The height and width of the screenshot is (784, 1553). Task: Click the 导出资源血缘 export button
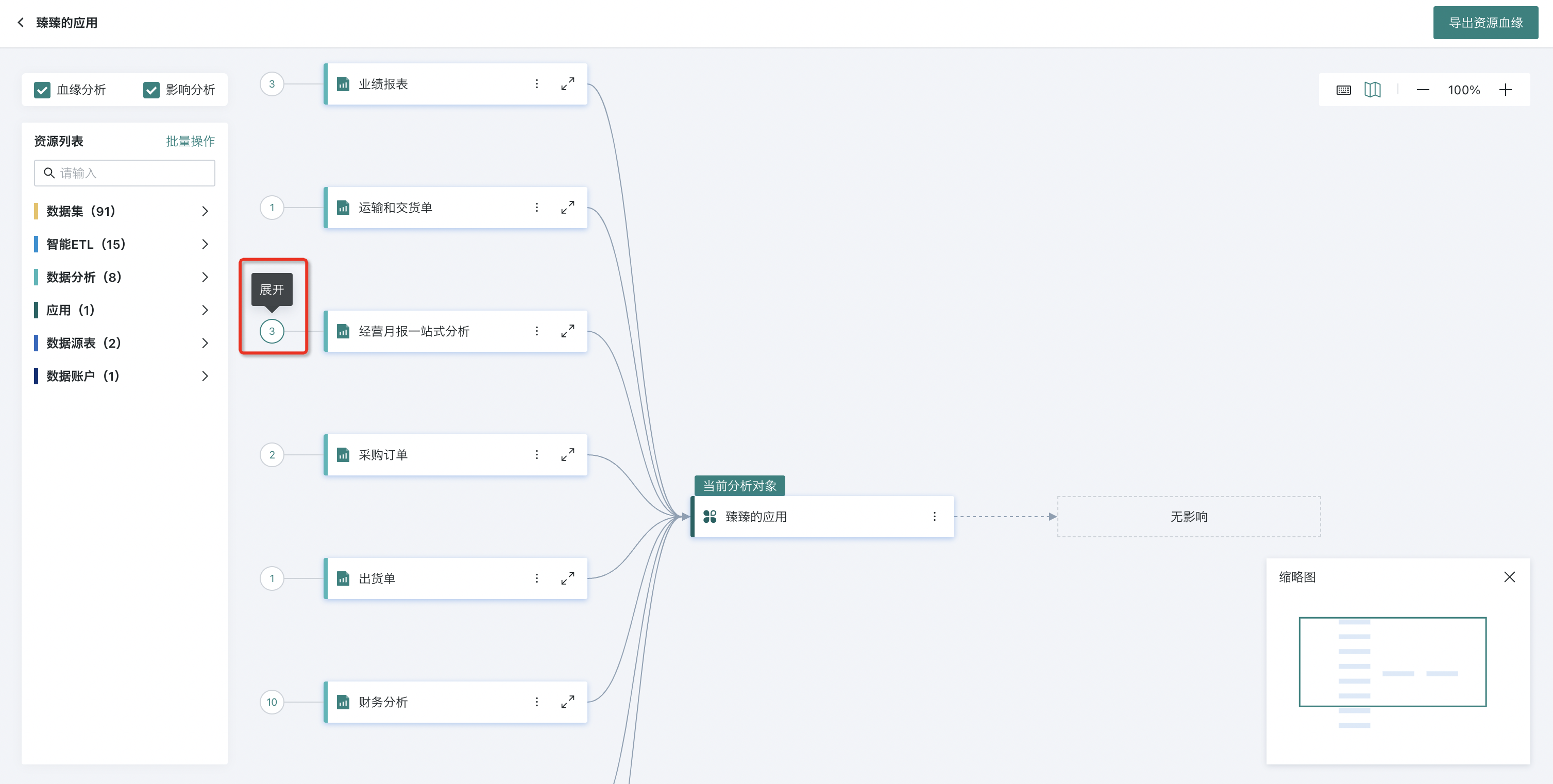point(1485,23)
